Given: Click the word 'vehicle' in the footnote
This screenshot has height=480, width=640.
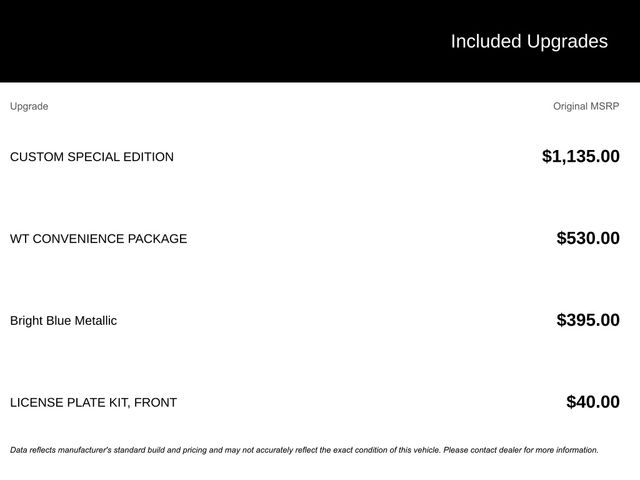Looking at the screenshot, I should click(x=424, y=450).
